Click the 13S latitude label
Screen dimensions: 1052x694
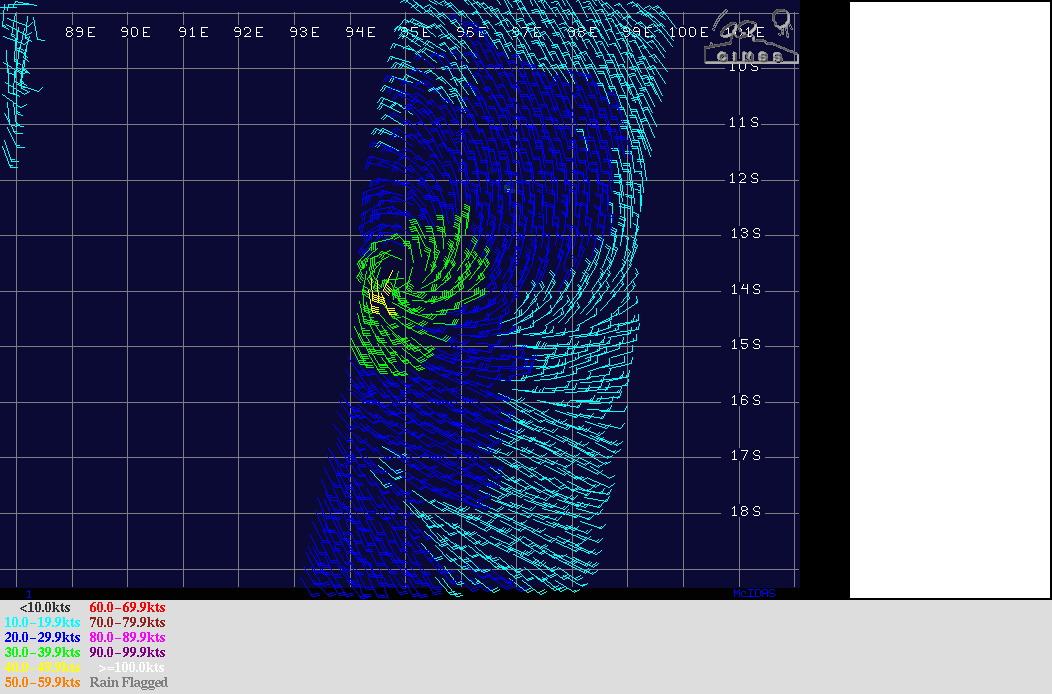(x=746, y=233)
